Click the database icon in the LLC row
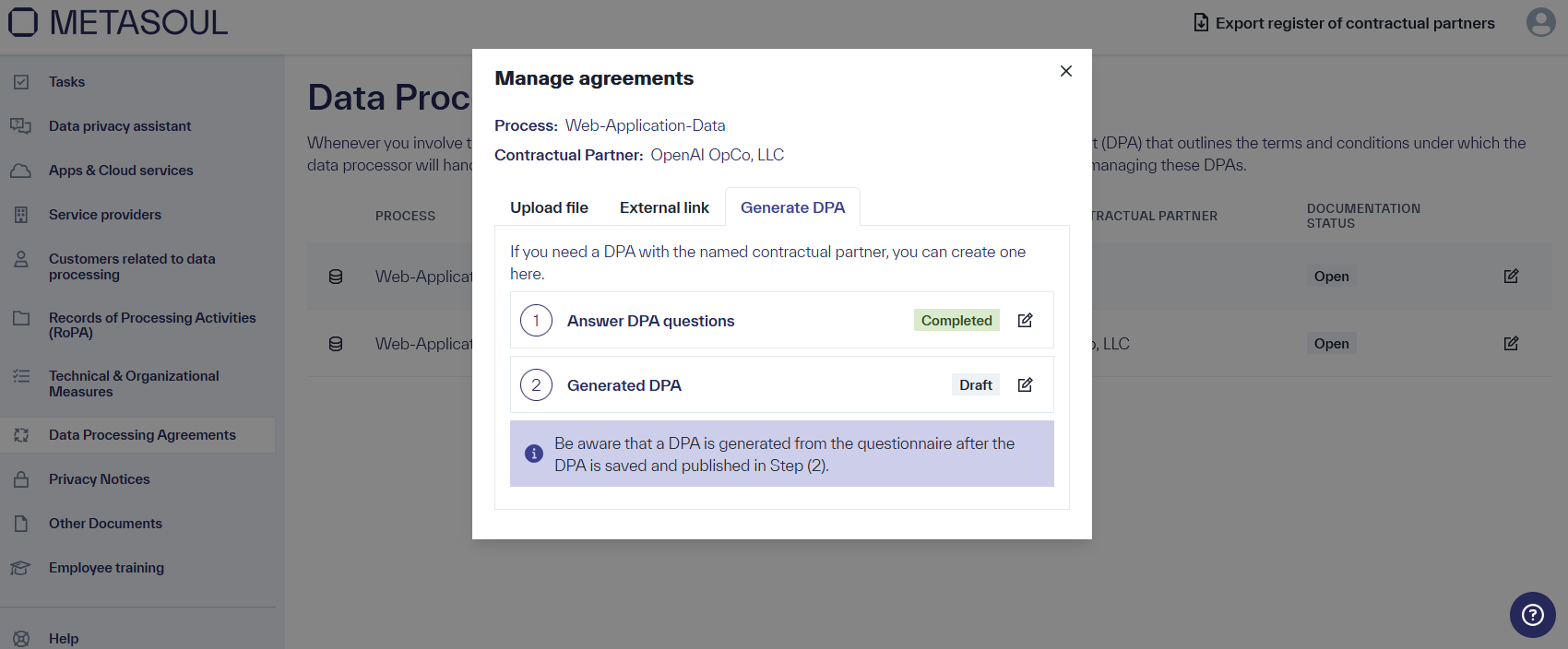The height and width of the screenshot is (649, 1568). [x=336, y=344]
